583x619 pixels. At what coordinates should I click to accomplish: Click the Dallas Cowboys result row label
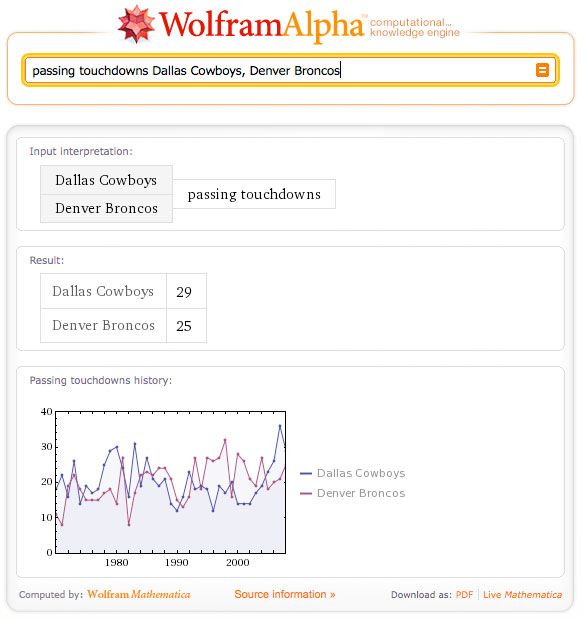point(103,291)
